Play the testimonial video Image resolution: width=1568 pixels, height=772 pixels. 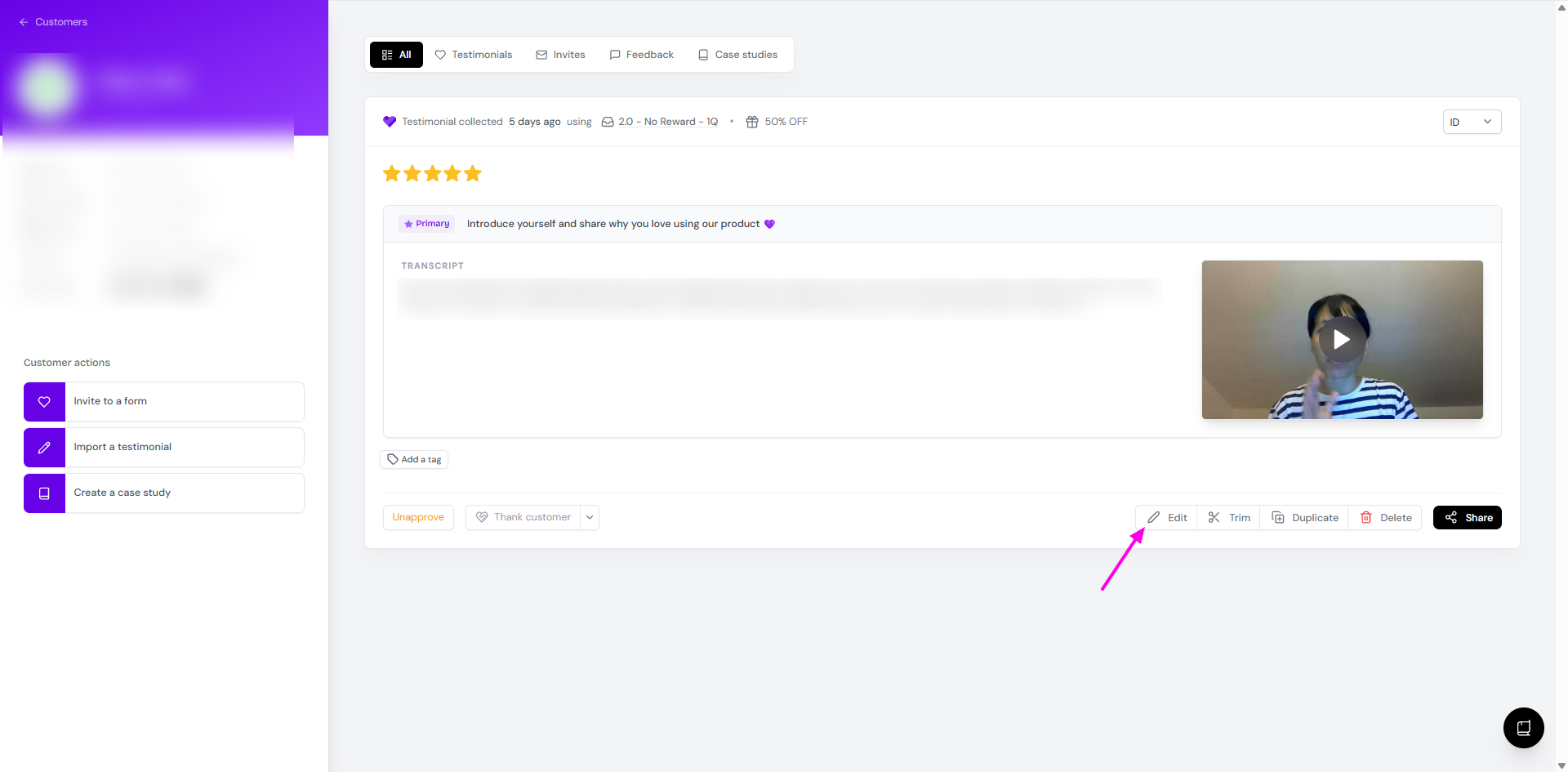(1341, 339)
